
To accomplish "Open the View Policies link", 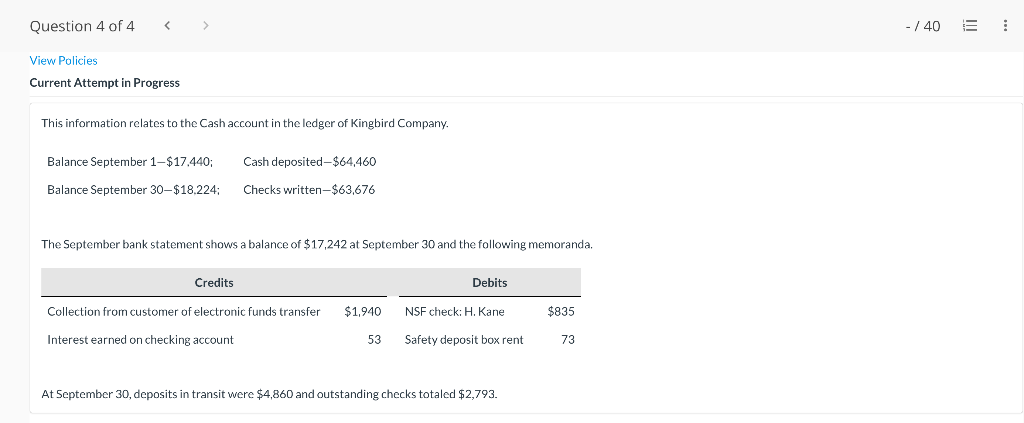I will [63, 61].
